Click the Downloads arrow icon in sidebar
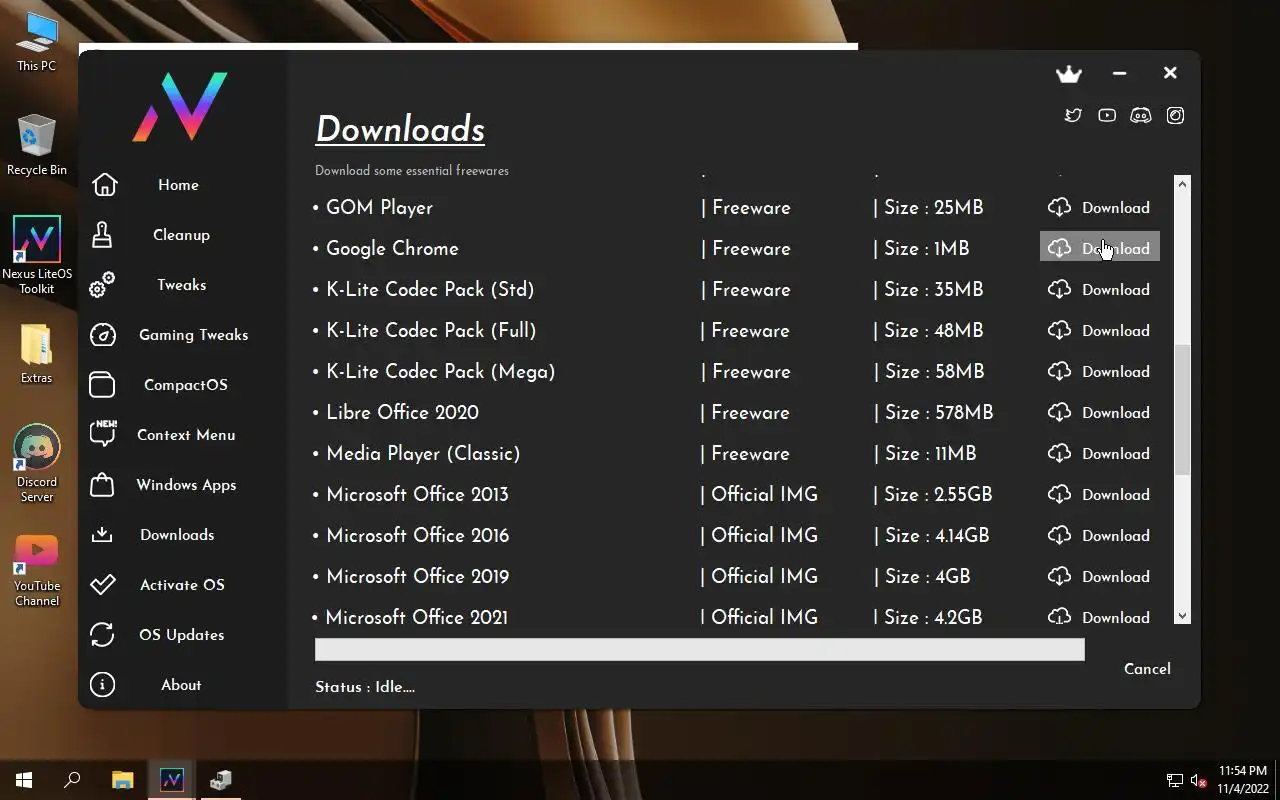This screenshot has height=800, width=1280. [102, 535]
